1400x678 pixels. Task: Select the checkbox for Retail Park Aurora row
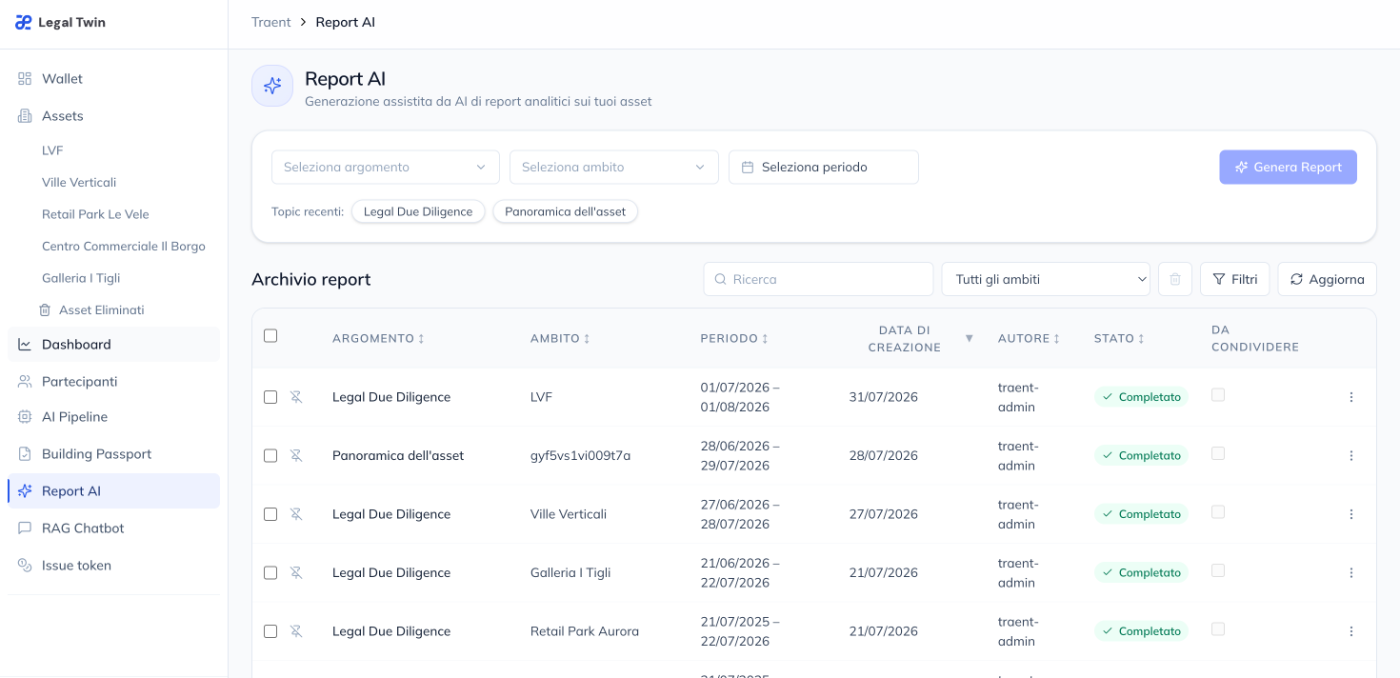[x=270, y=631]
